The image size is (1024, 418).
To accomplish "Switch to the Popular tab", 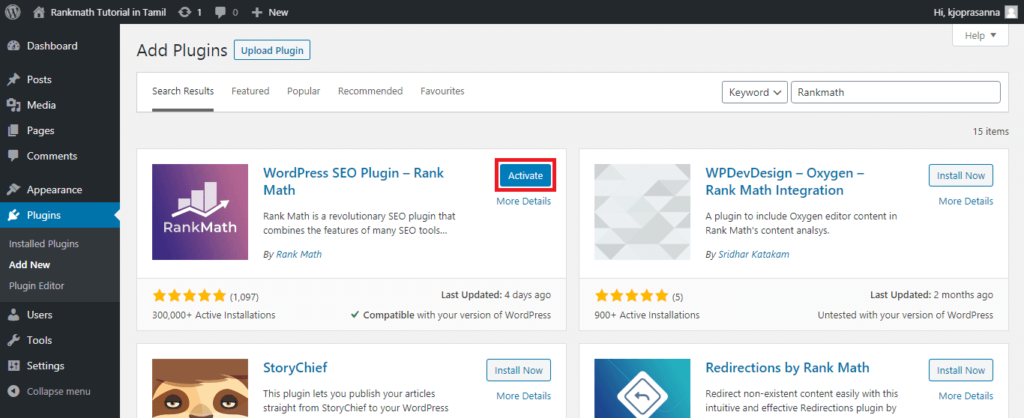I will [304, 91].
